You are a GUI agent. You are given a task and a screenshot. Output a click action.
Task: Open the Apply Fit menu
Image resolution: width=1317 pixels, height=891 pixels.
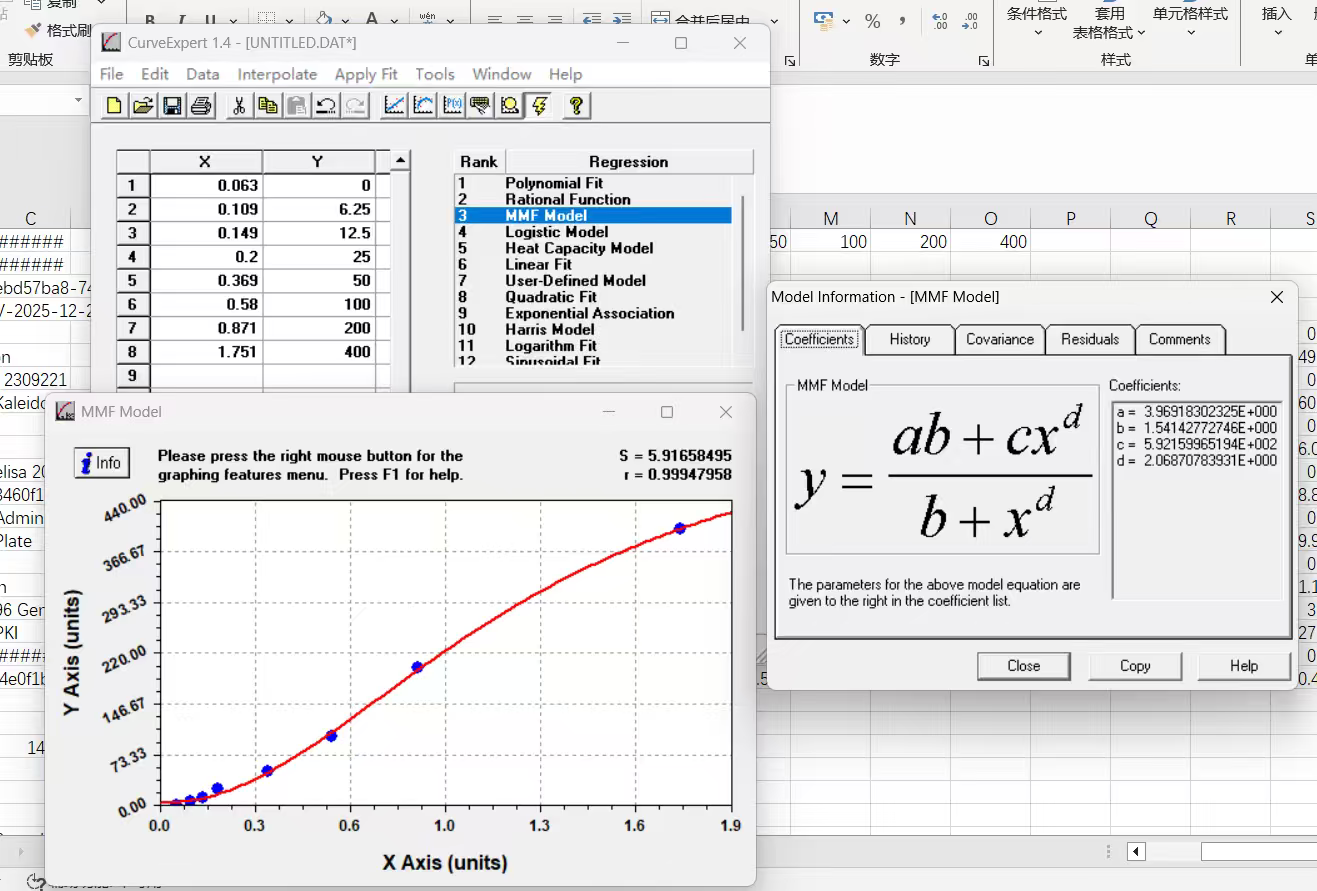(x=366, y=74)
